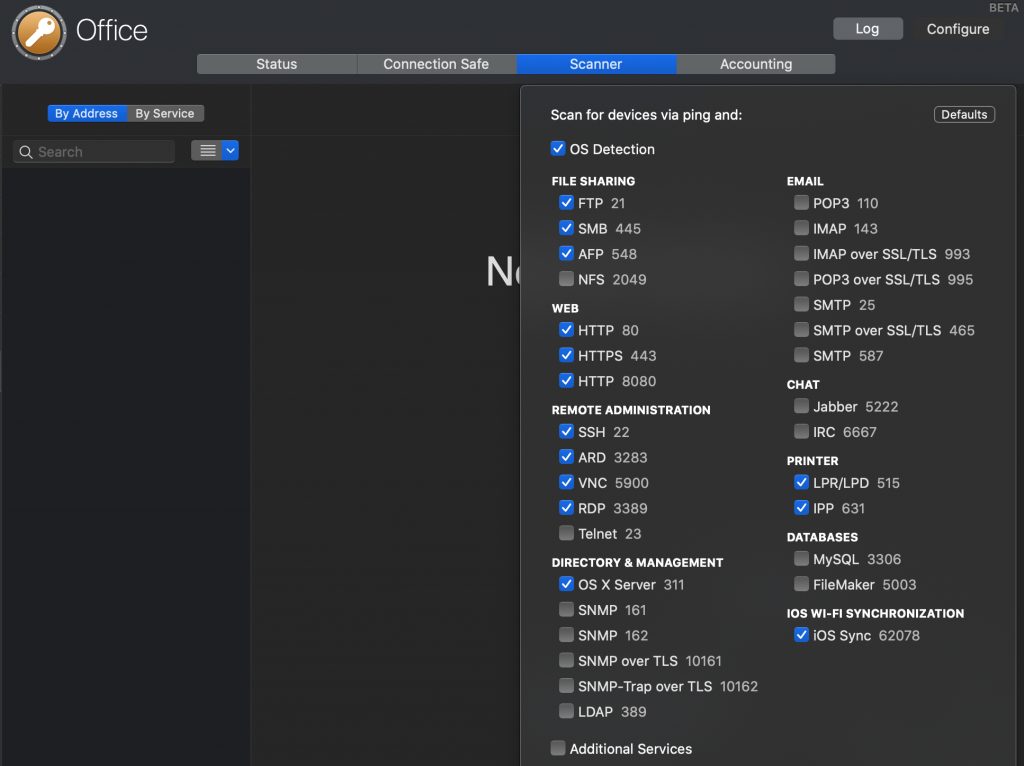This screenshot has height=766, width=1024.
Task: Click the list view icon button
Action: (x=207, y=151)
